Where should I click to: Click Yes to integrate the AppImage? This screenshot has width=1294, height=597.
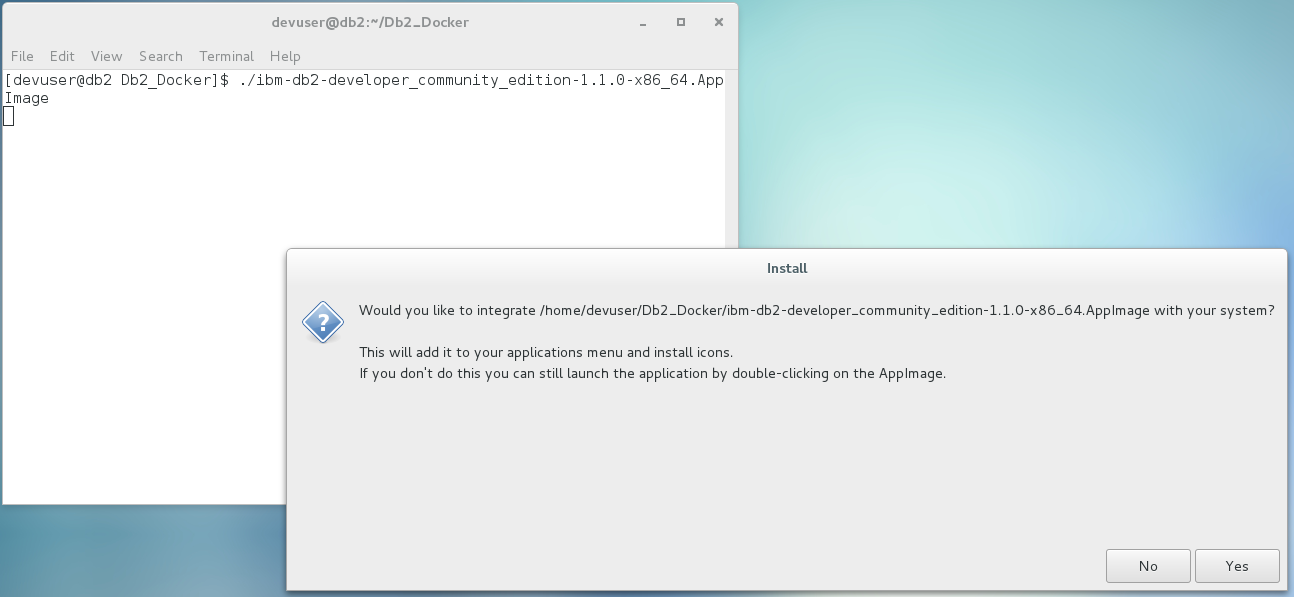[x=1237, y=566]
